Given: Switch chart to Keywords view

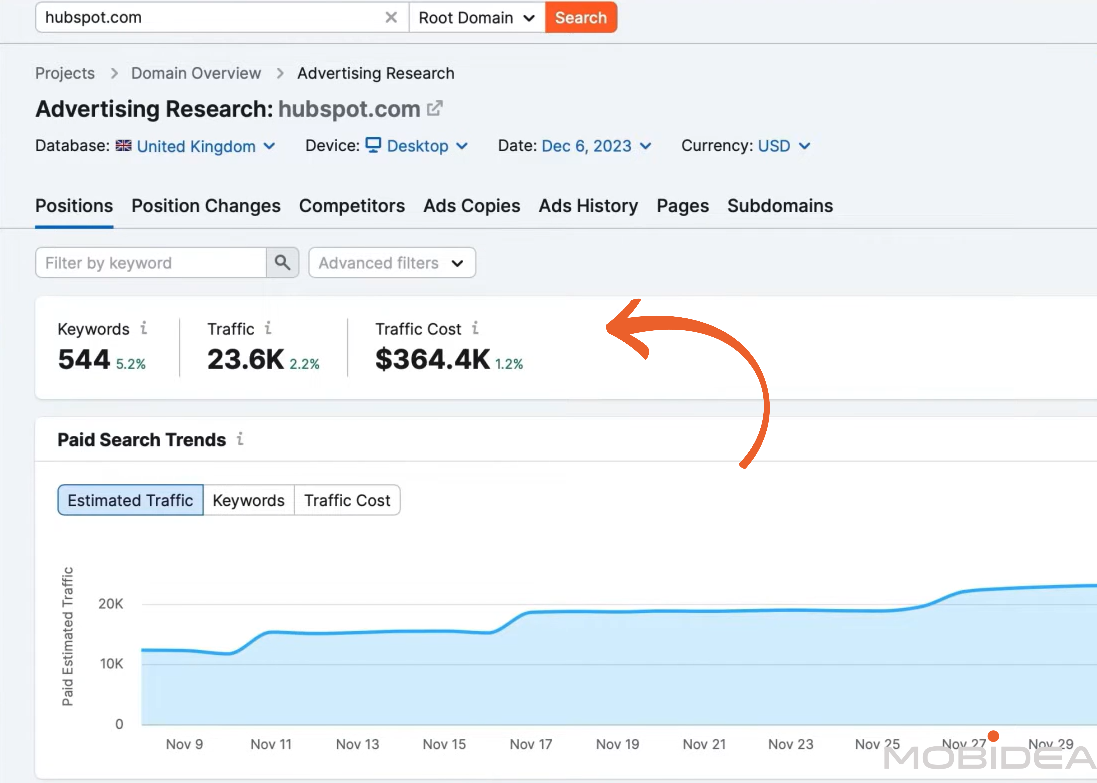Looking at the screenshot, I should point(248,500).
